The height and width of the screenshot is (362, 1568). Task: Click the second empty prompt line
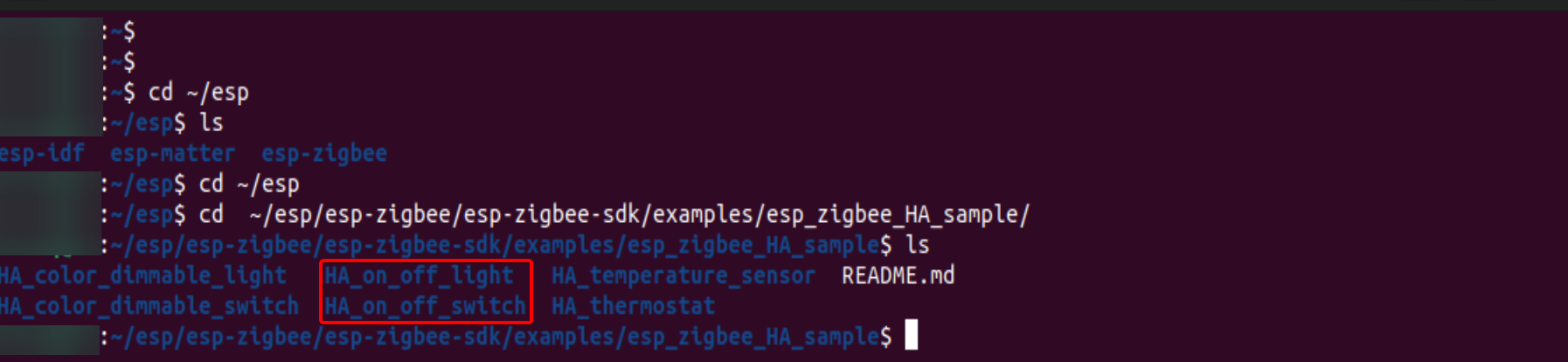pyautogui.click(x=121, y=62)
